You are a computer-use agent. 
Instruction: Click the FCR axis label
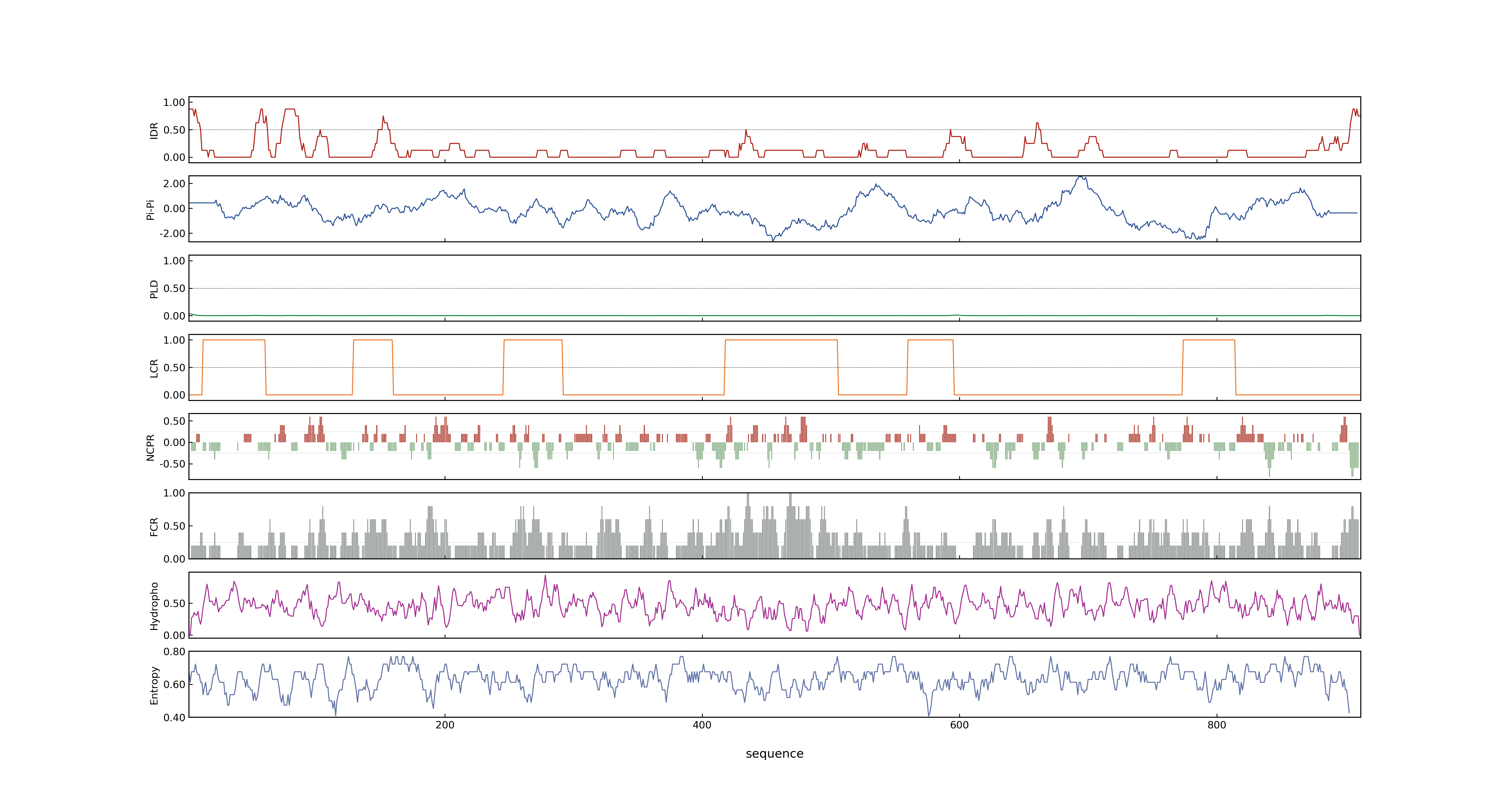(x=154, y=526)
